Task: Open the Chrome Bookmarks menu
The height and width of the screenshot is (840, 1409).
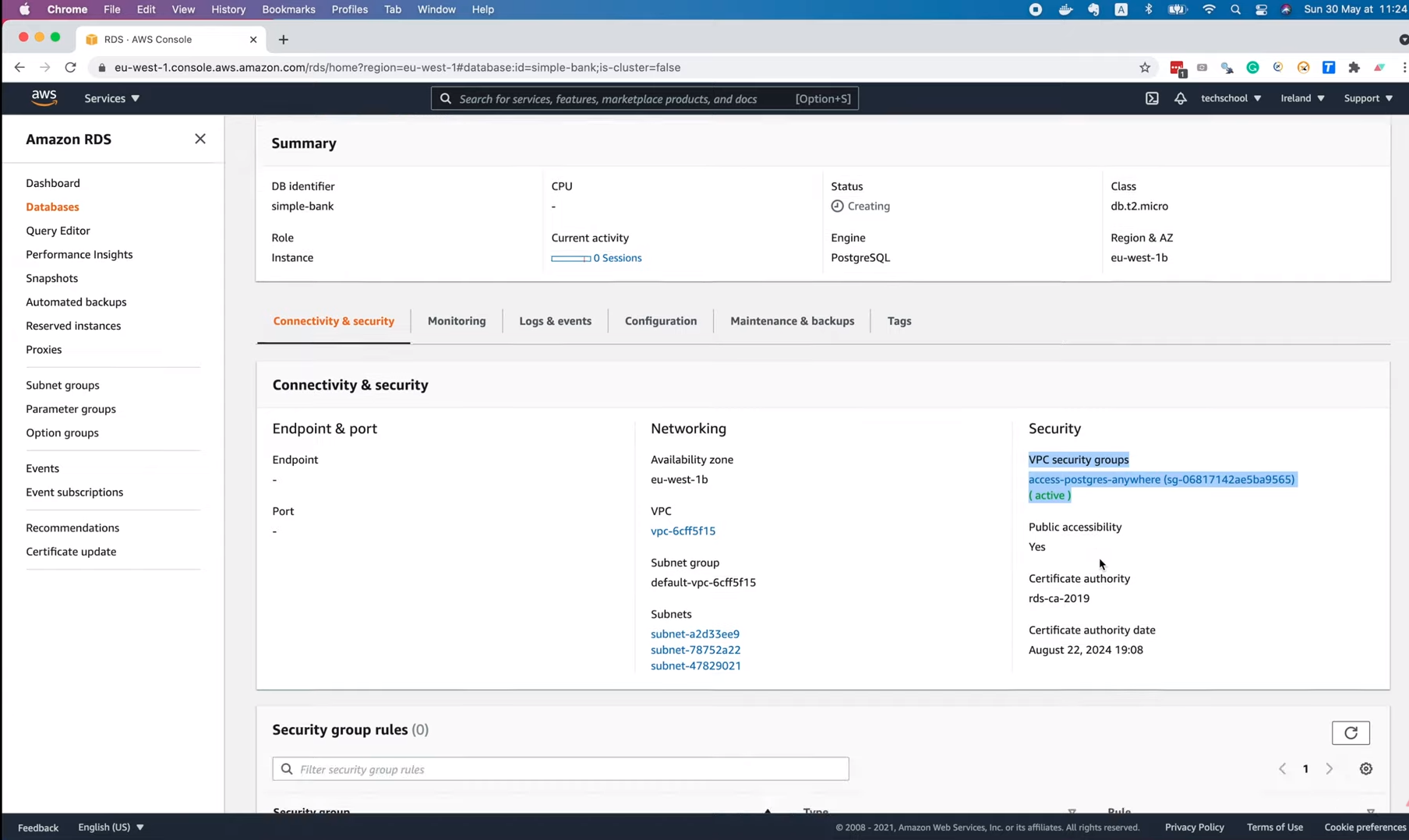Action: pos(288,9)
